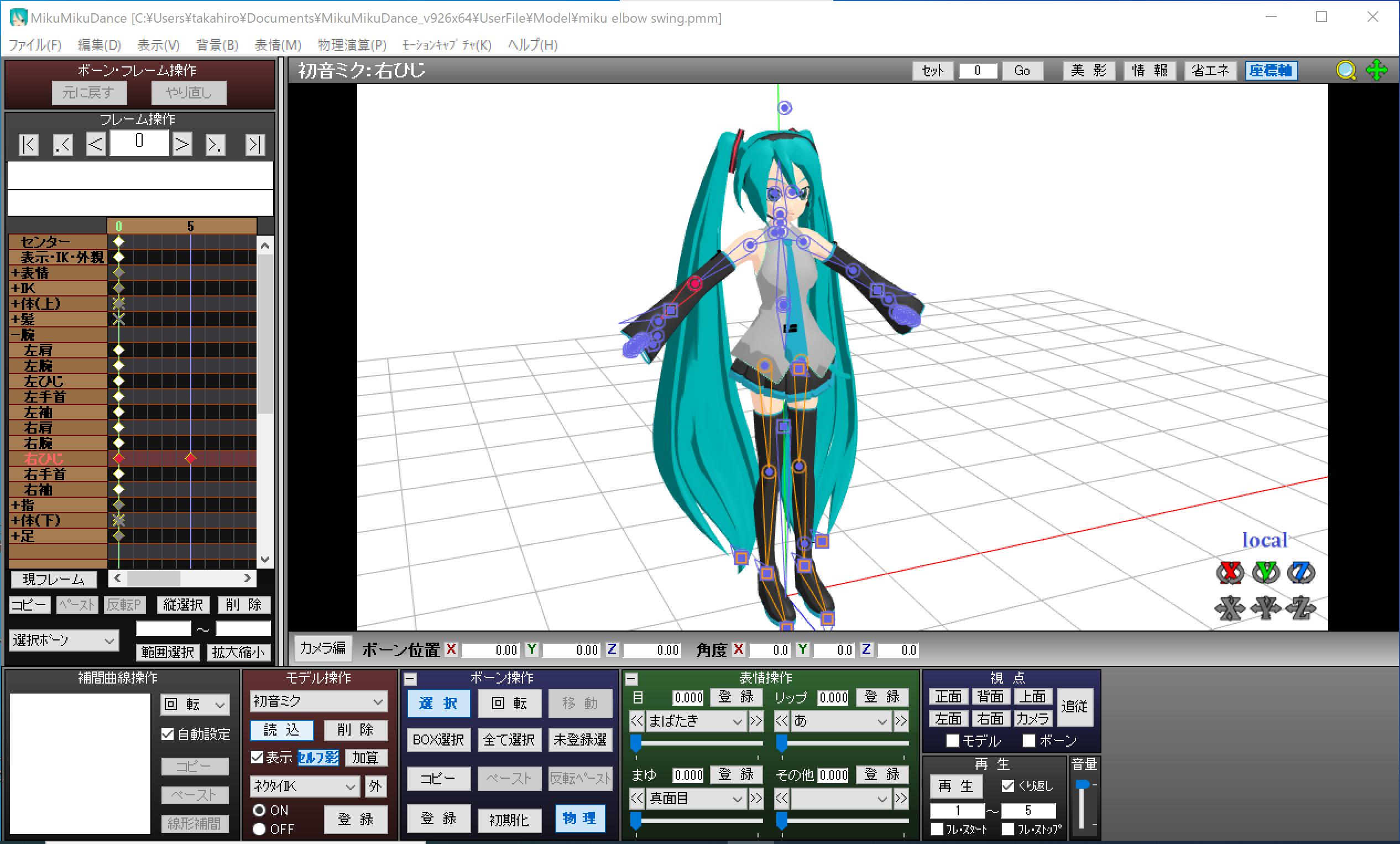The height and width of the screenshot is (844, 1400).
Task: Next brow morph arrow next to 真面目
Action: pos(756,799)
